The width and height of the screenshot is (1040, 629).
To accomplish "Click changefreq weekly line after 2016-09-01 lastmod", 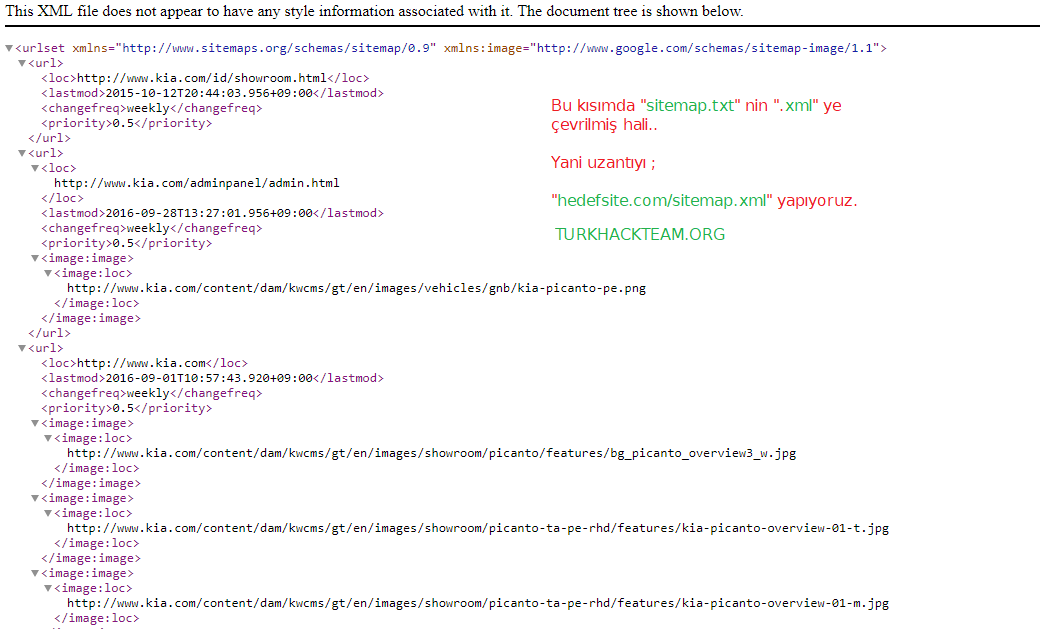I will [x=151, y=393].
